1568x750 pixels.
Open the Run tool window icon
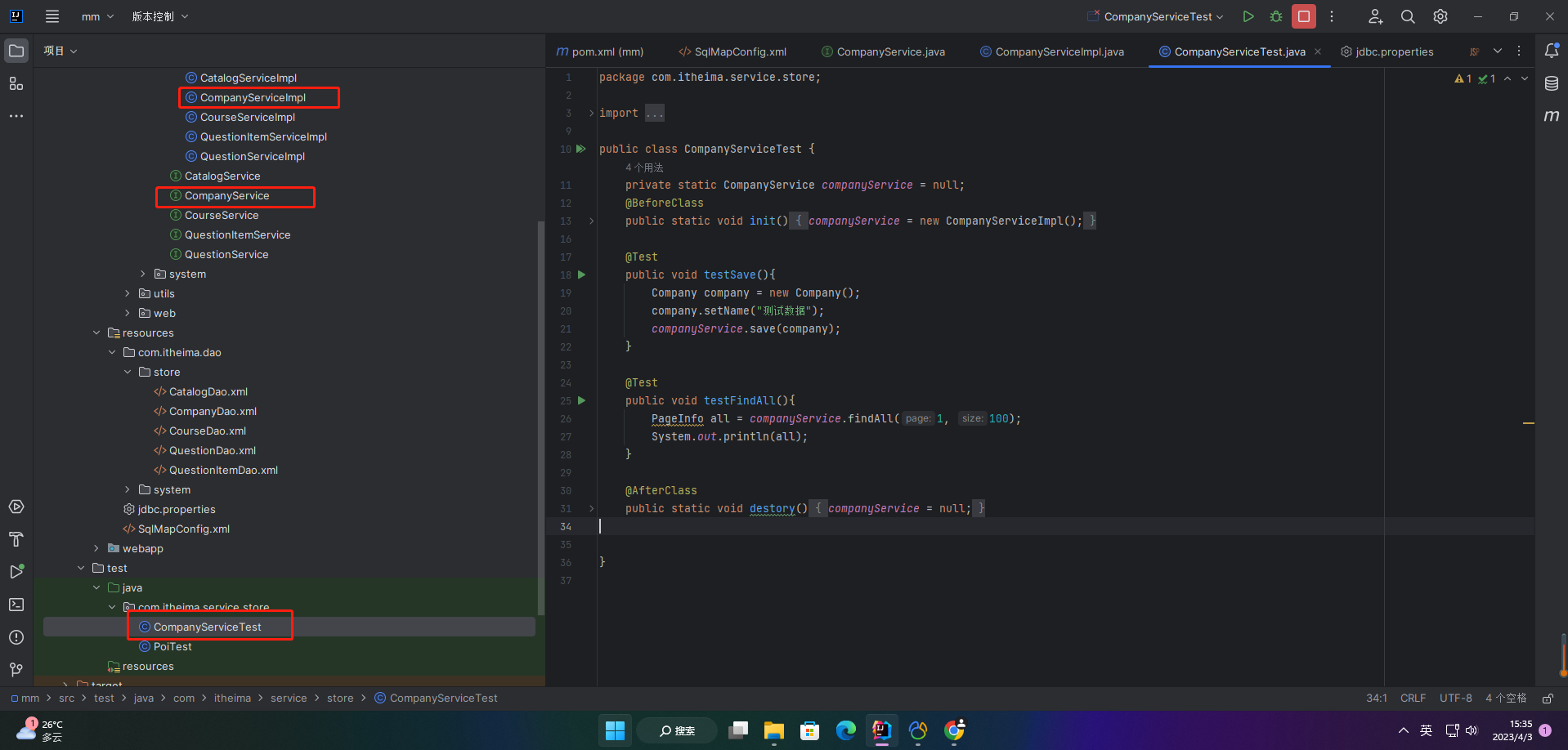16,572
